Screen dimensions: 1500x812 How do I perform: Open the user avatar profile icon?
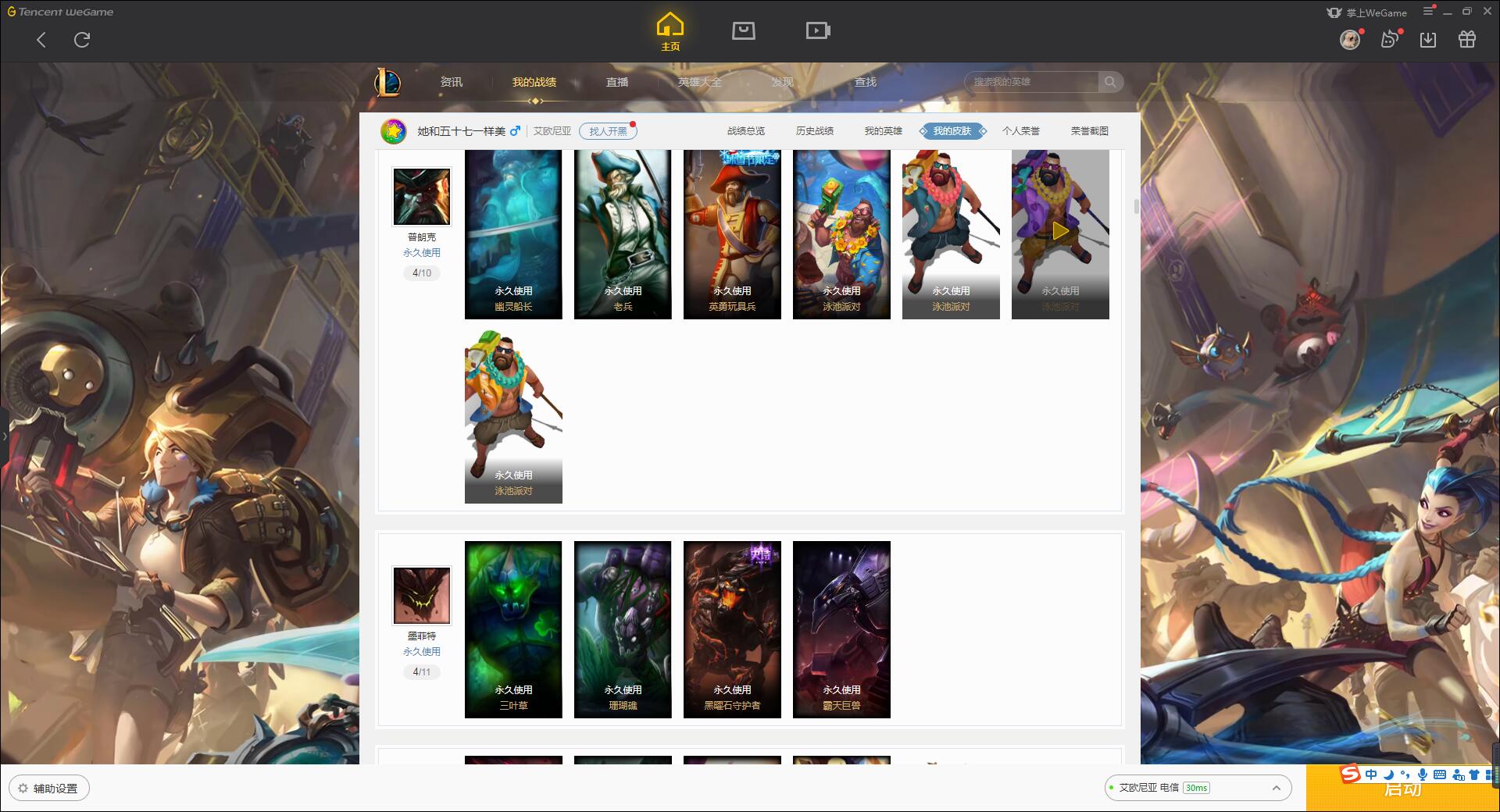point(1350,40)
